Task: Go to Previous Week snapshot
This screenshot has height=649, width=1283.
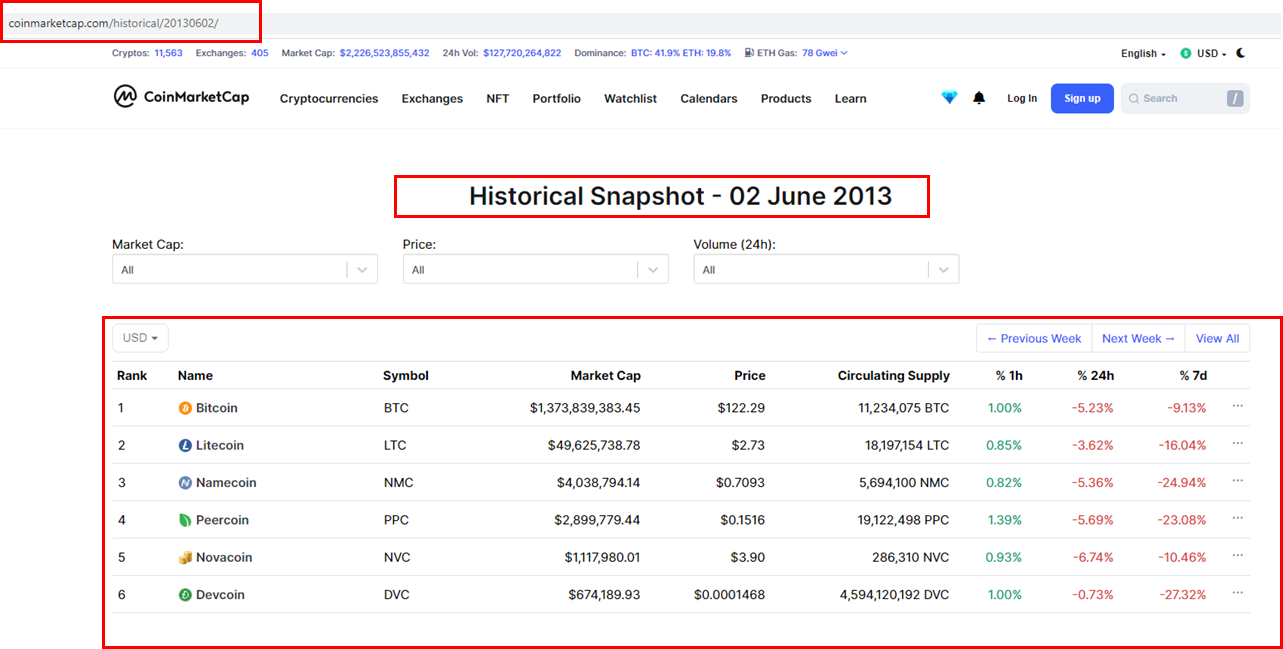Action: click(1034, 338)
